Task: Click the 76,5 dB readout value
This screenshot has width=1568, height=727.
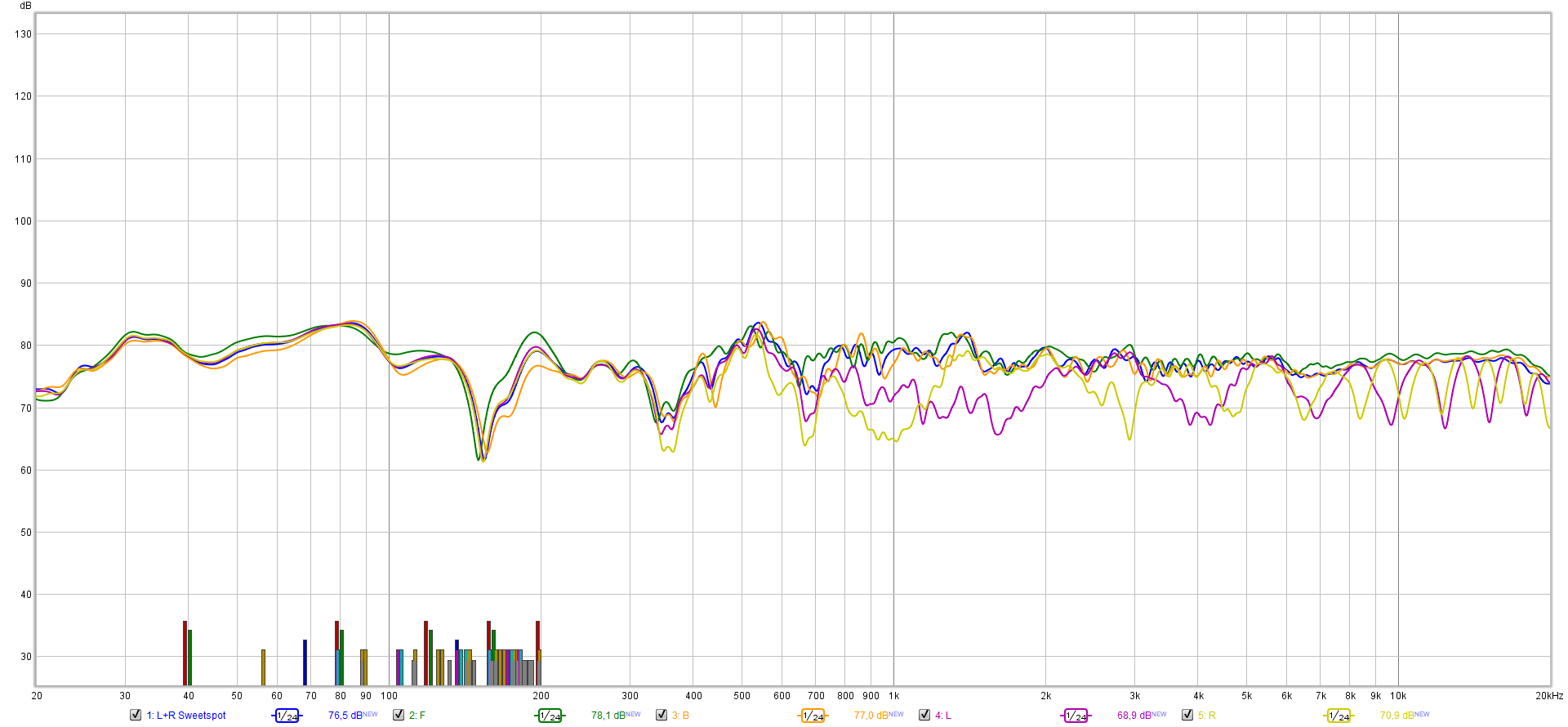Action: (345, 716)
